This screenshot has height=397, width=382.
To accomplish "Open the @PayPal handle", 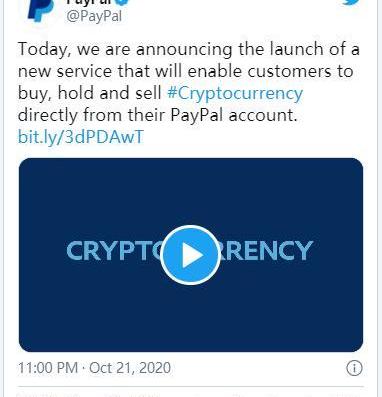I will click(x=94, y=16).
